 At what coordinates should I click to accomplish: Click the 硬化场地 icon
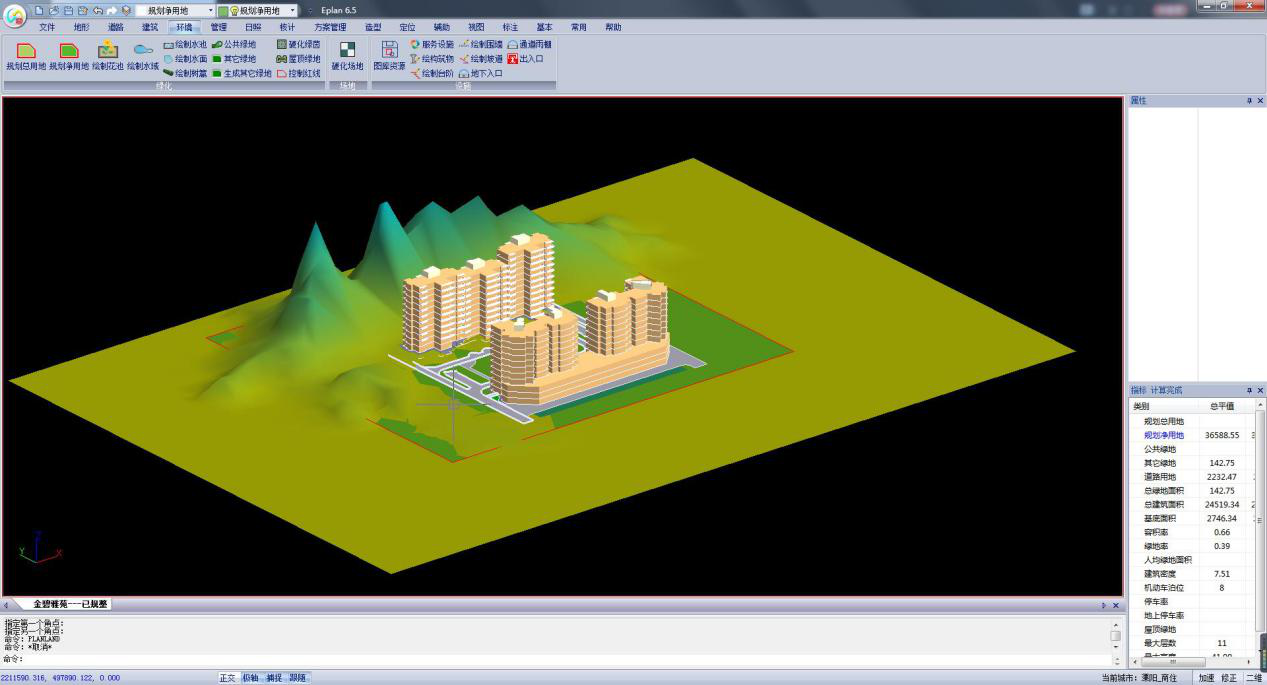[x=347, y=52]
